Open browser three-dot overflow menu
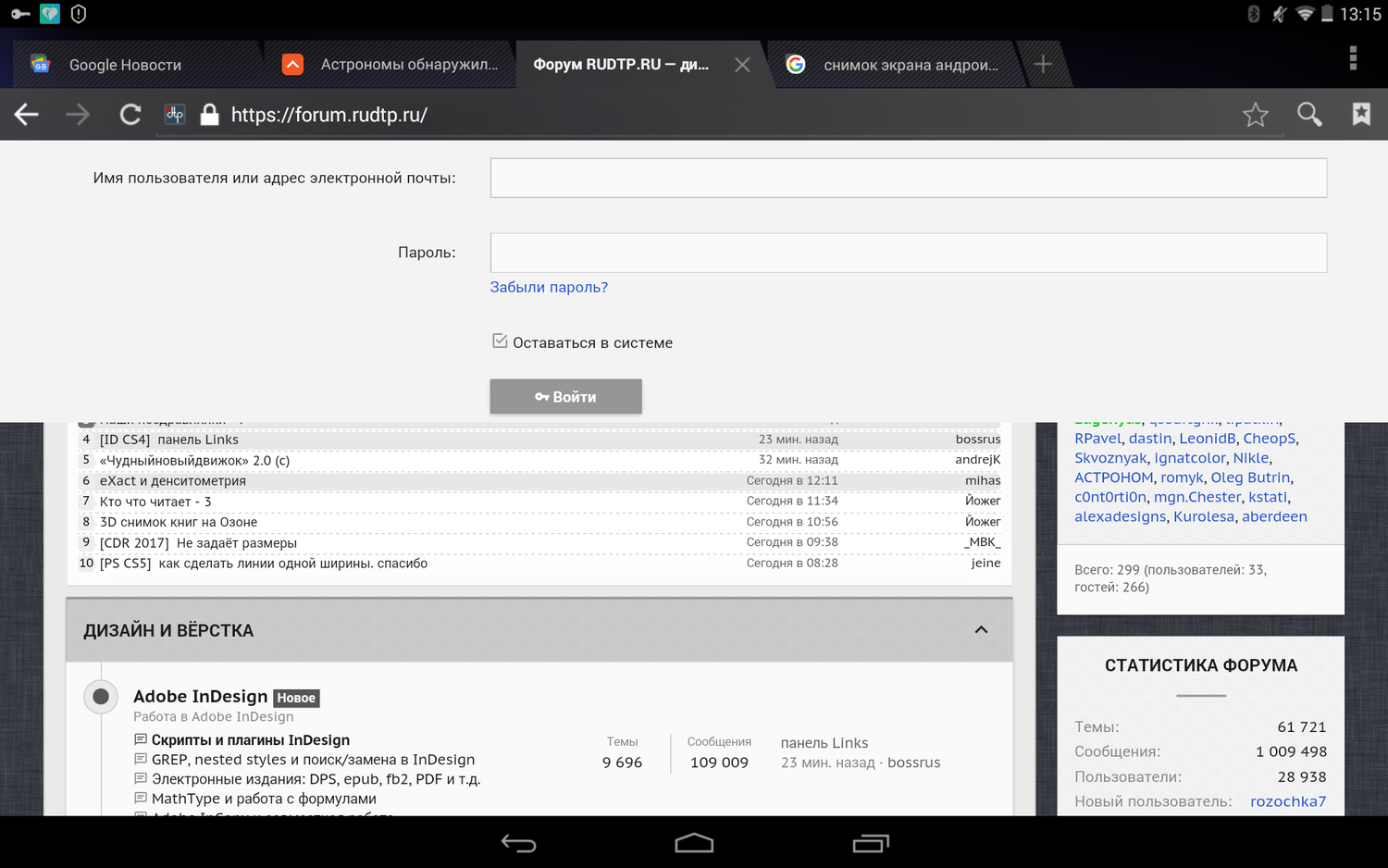1388x868 pixels. [x=1353, y=58]
